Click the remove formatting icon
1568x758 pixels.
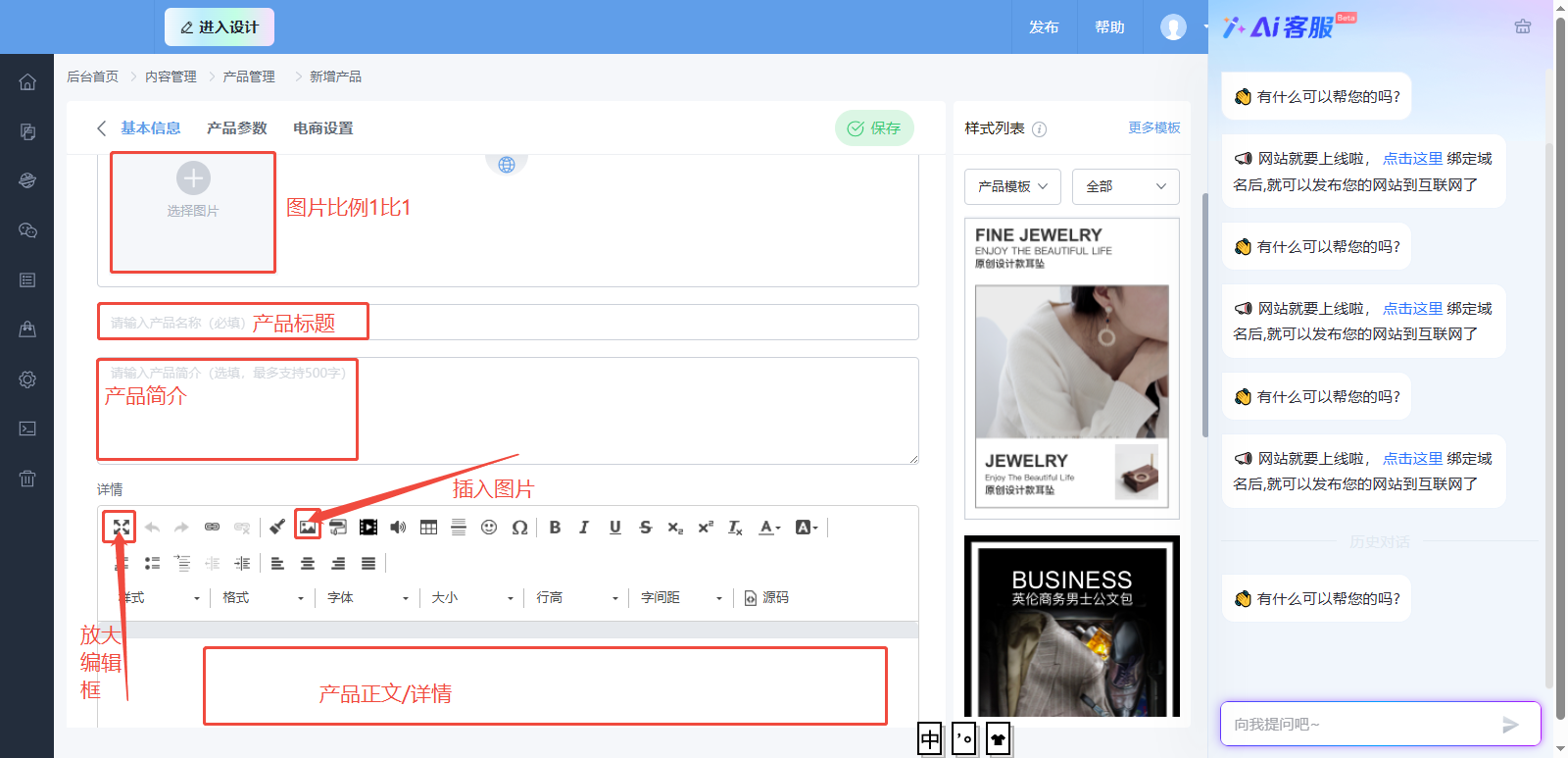pos(735,528)
